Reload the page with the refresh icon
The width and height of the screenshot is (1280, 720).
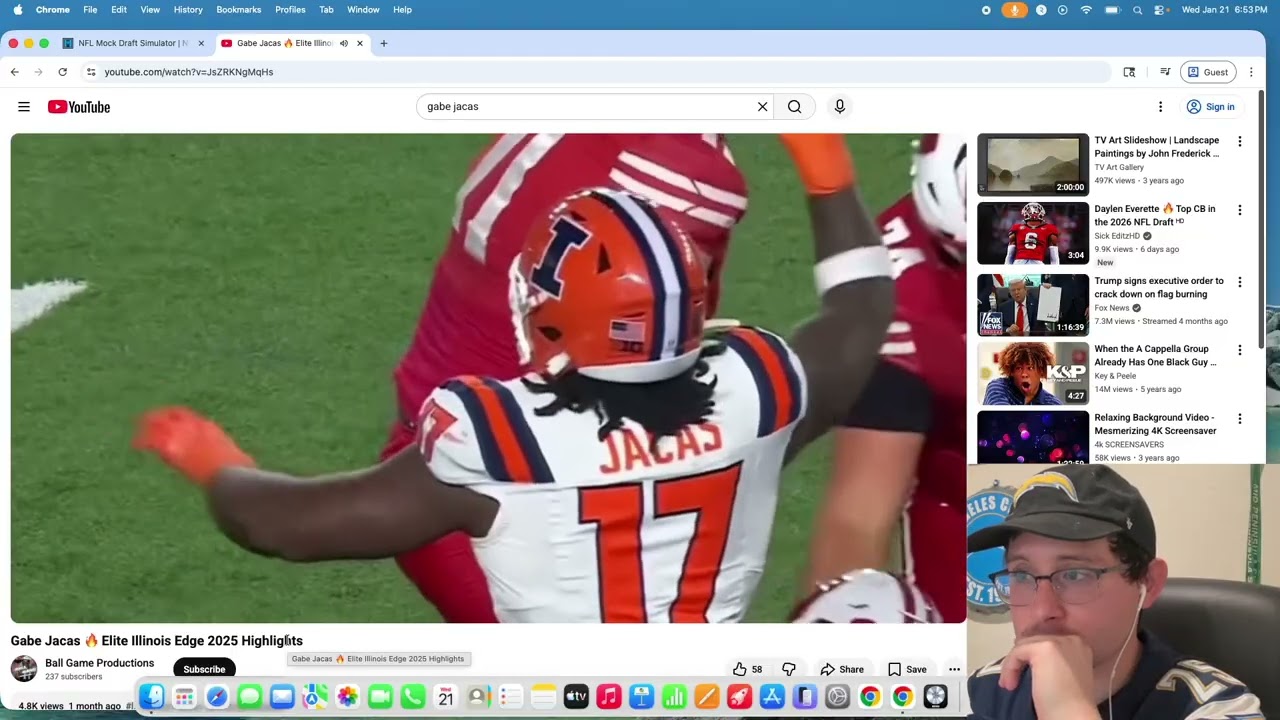pyautogui.click(x=62, y=72)
